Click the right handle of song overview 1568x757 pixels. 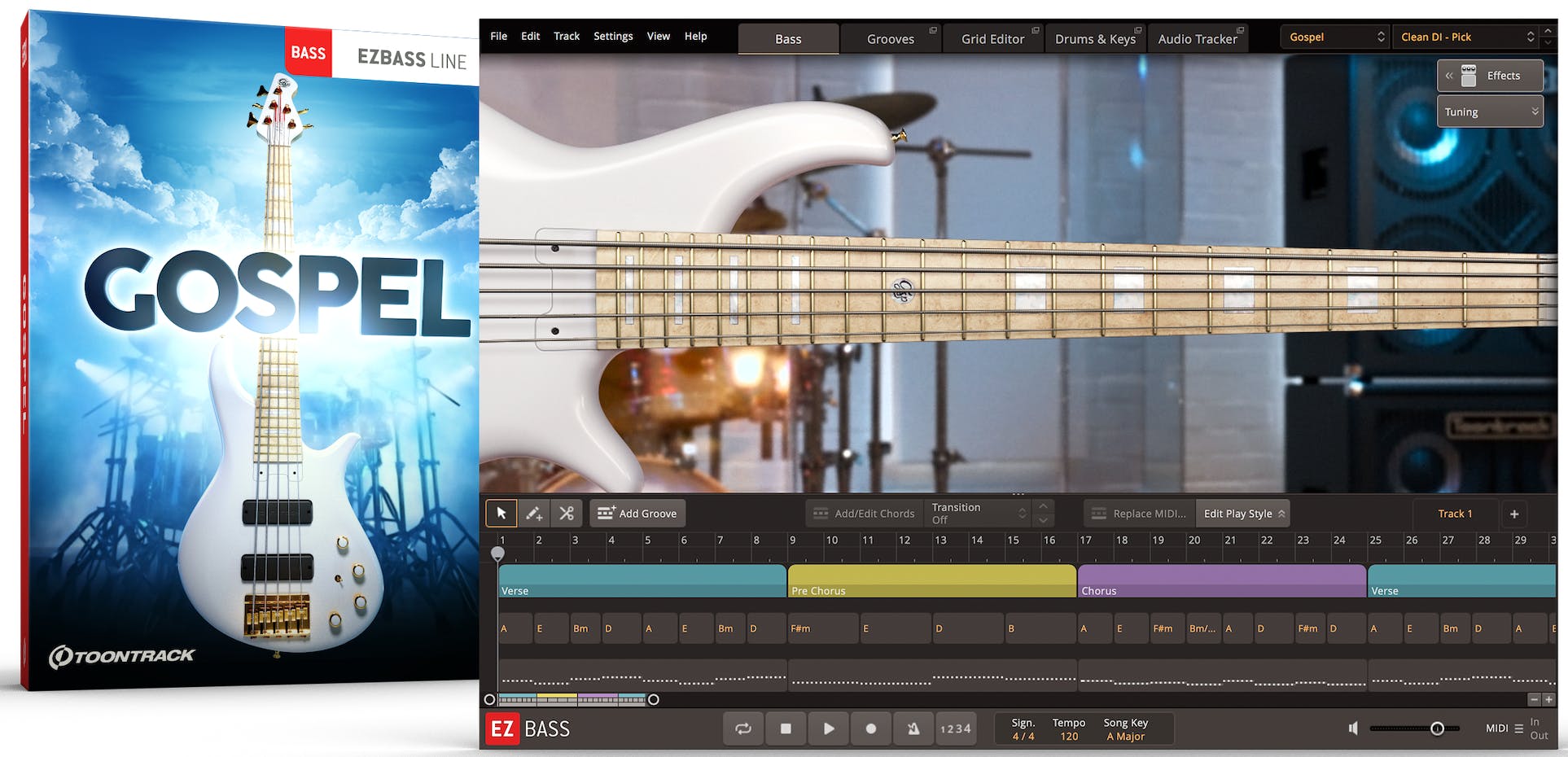click(x=653, y=699)
